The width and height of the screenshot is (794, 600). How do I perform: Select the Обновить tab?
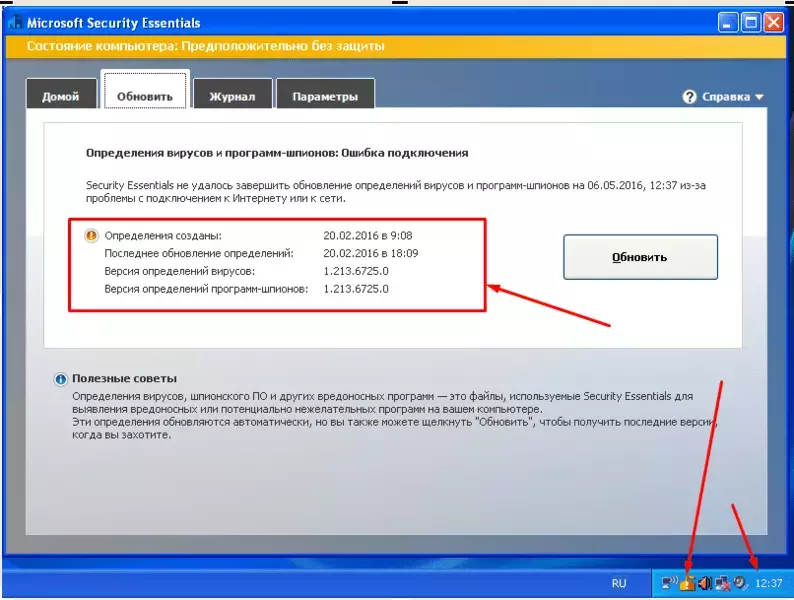tap(145, 91)
